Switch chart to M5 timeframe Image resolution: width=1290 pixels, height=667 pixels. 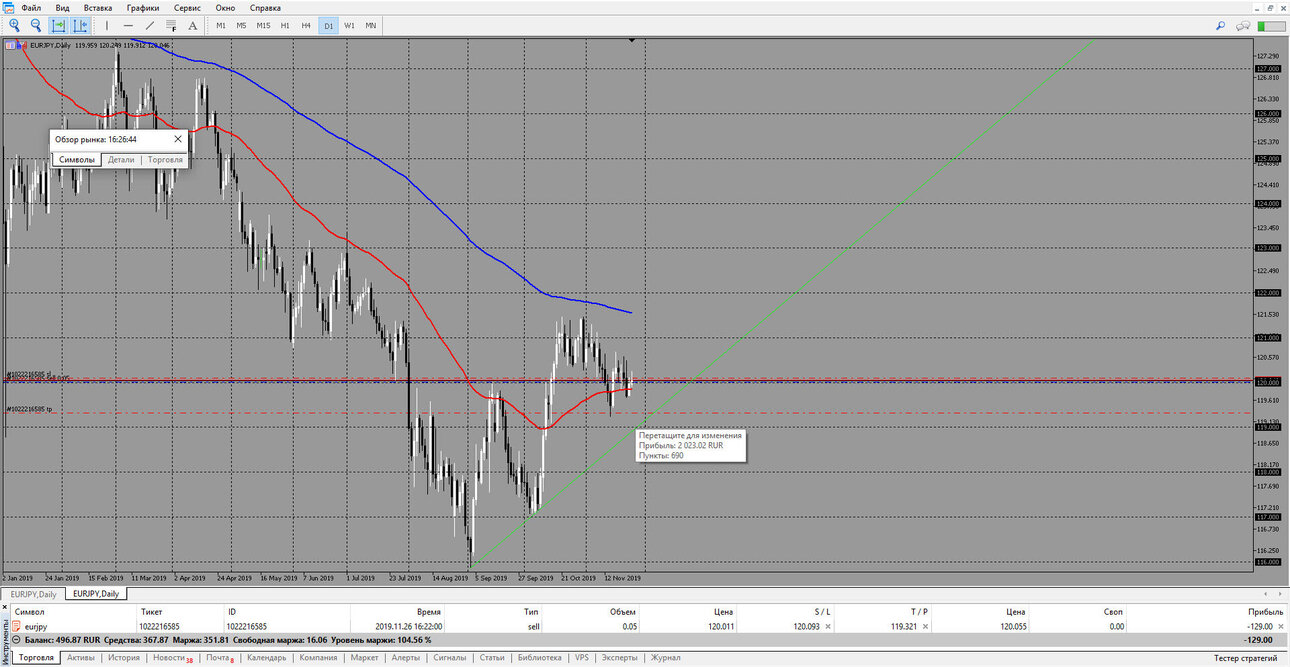coord(241,25)
